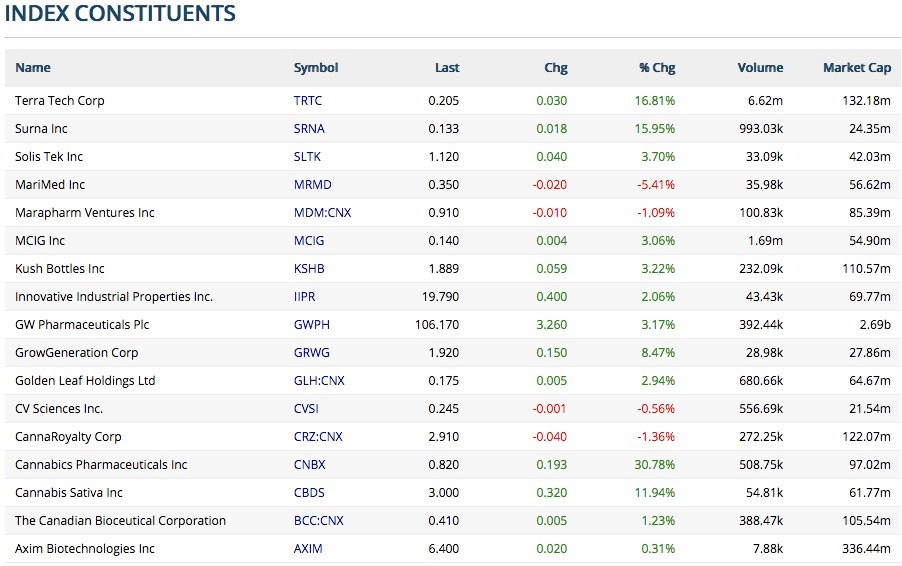902x566 pixels.
Task: Click the 19.790 last price
Action: 441,297
